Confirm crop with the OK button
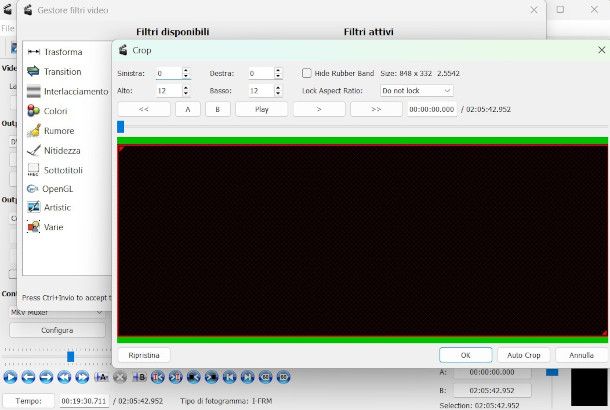Screen dimensions: 610x410 pos(466,355)
